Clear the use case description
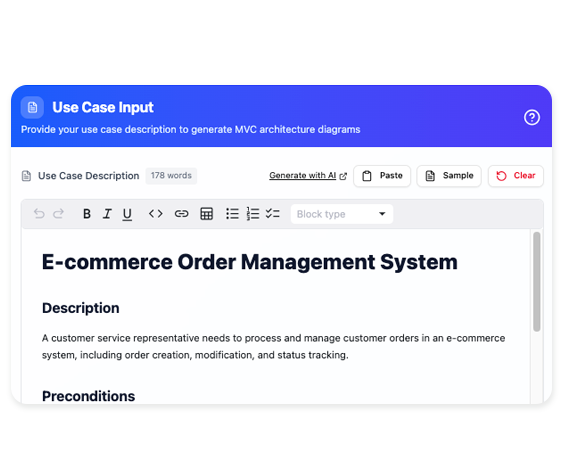Viewport: 567px width, 457px height. tap(516, 176)
